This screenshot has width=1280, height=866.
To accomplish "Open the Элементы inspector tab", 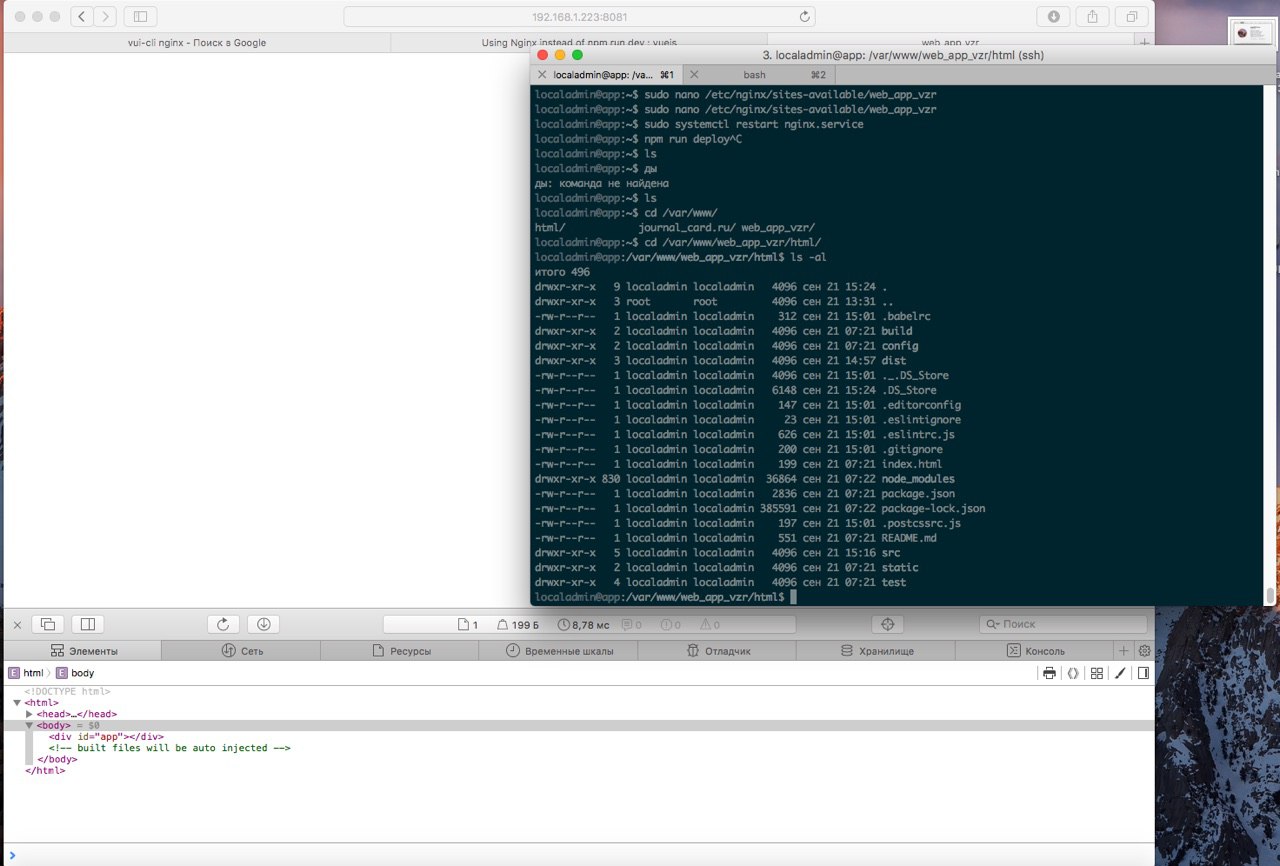I will (85, 651).
